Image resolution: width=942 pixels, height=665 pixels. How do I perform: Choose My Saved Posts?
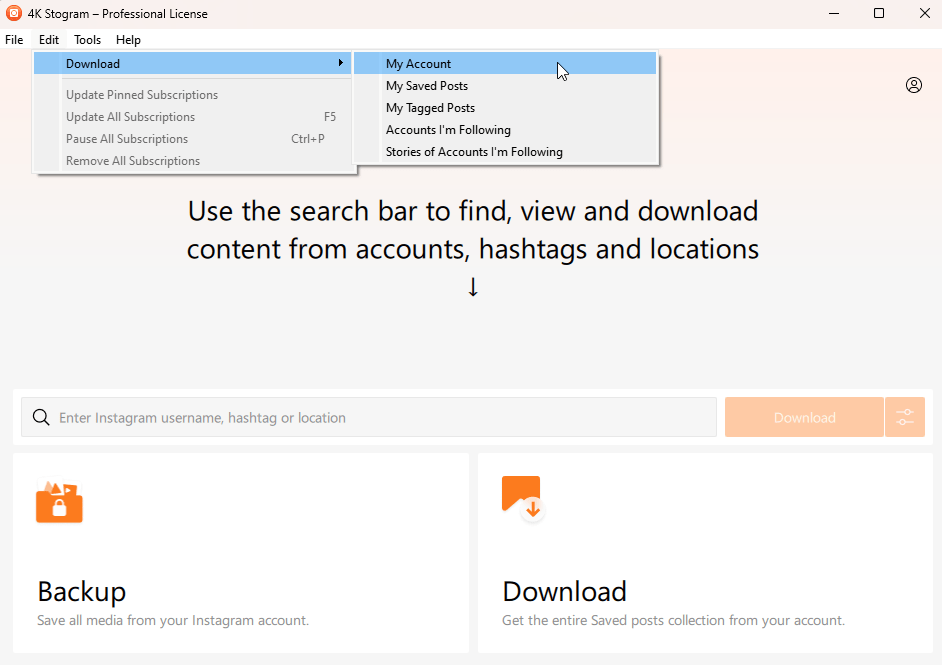505,85
